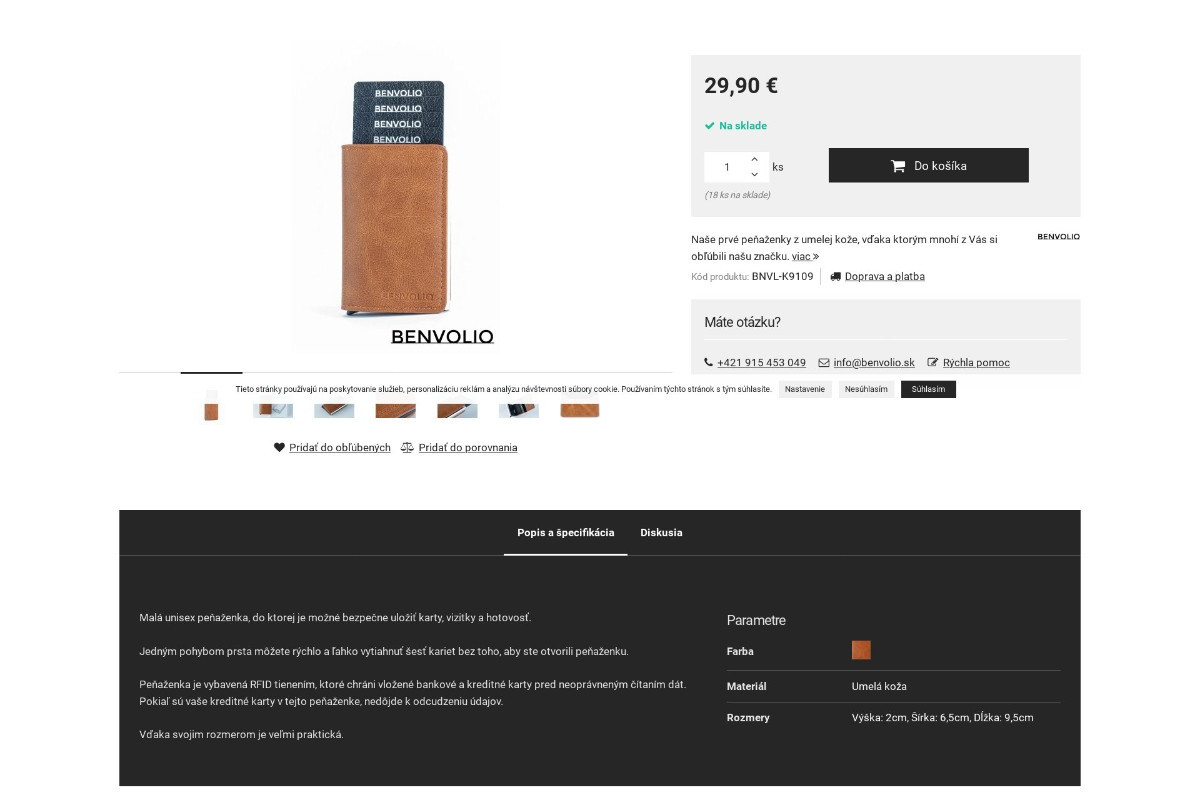Expand description via 'viac' link
Viewport: 1200px width, 800px height.
coord(805,257)
